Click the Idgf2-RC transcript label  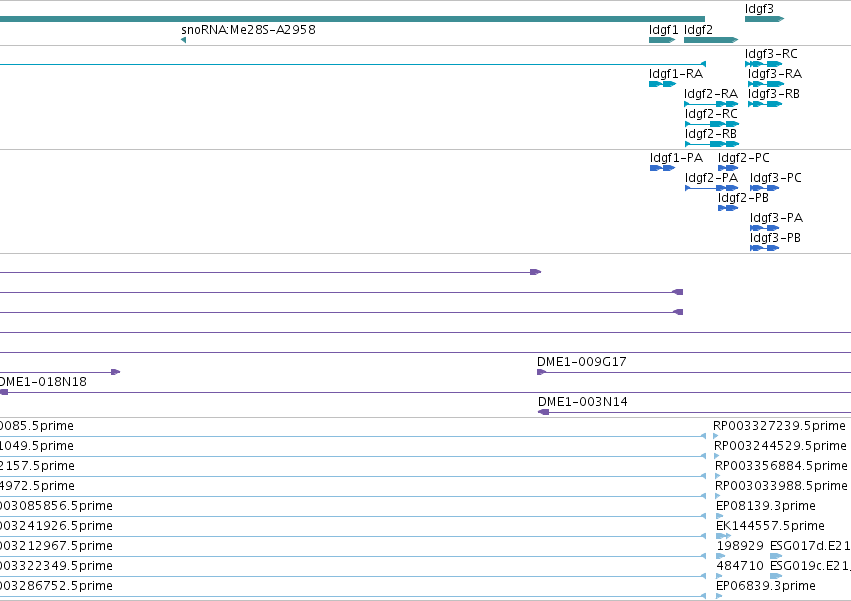pyautogui.click(x=711, y=114)
